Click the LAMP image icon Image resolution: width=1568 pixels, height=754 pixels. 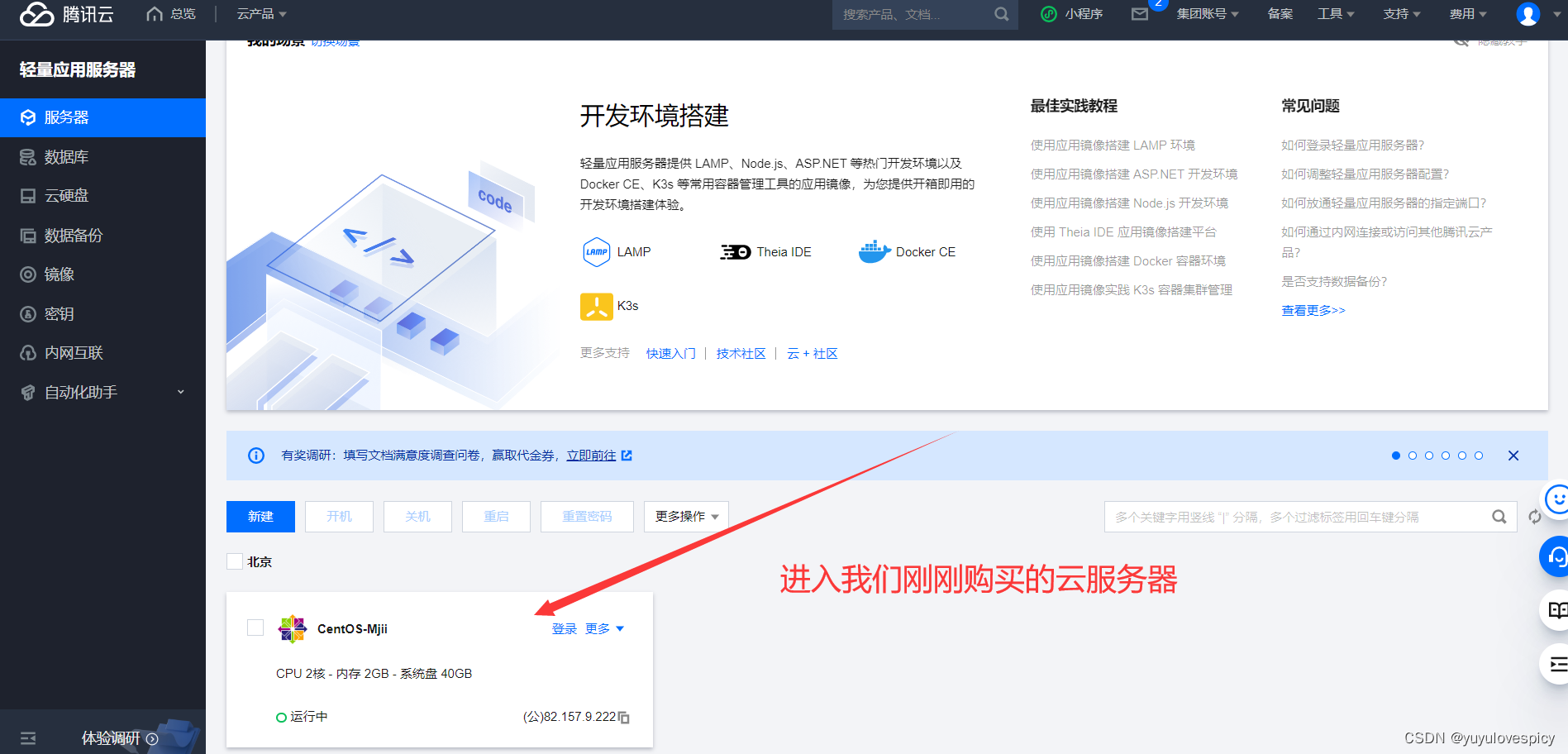[596, 252]
